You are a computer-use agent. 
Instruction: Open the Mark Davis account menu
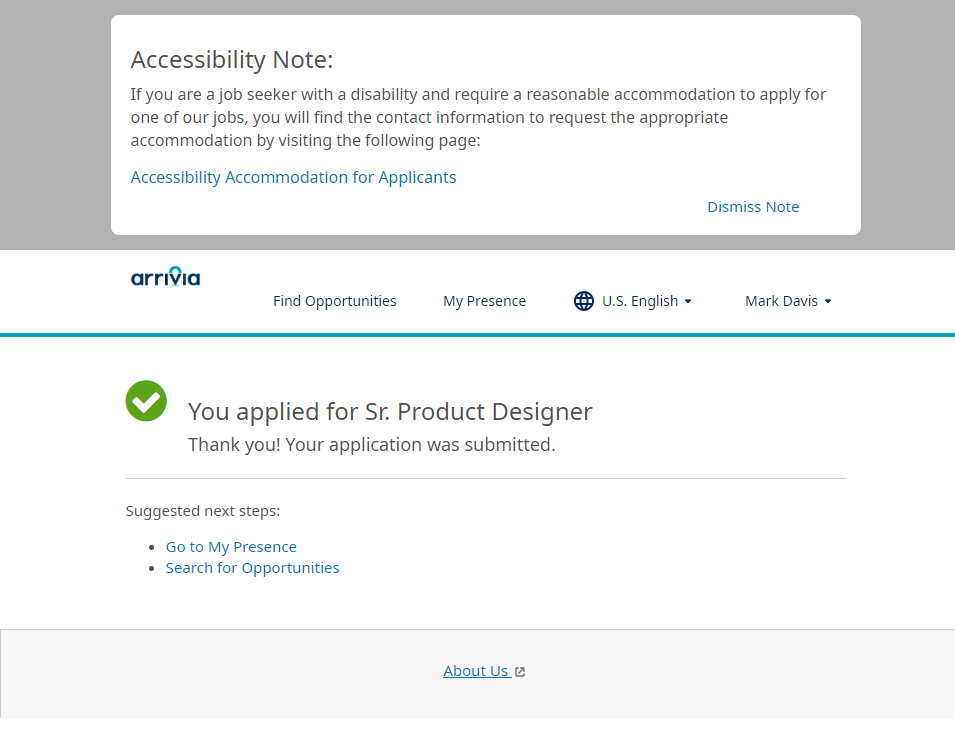coord(781,301)
